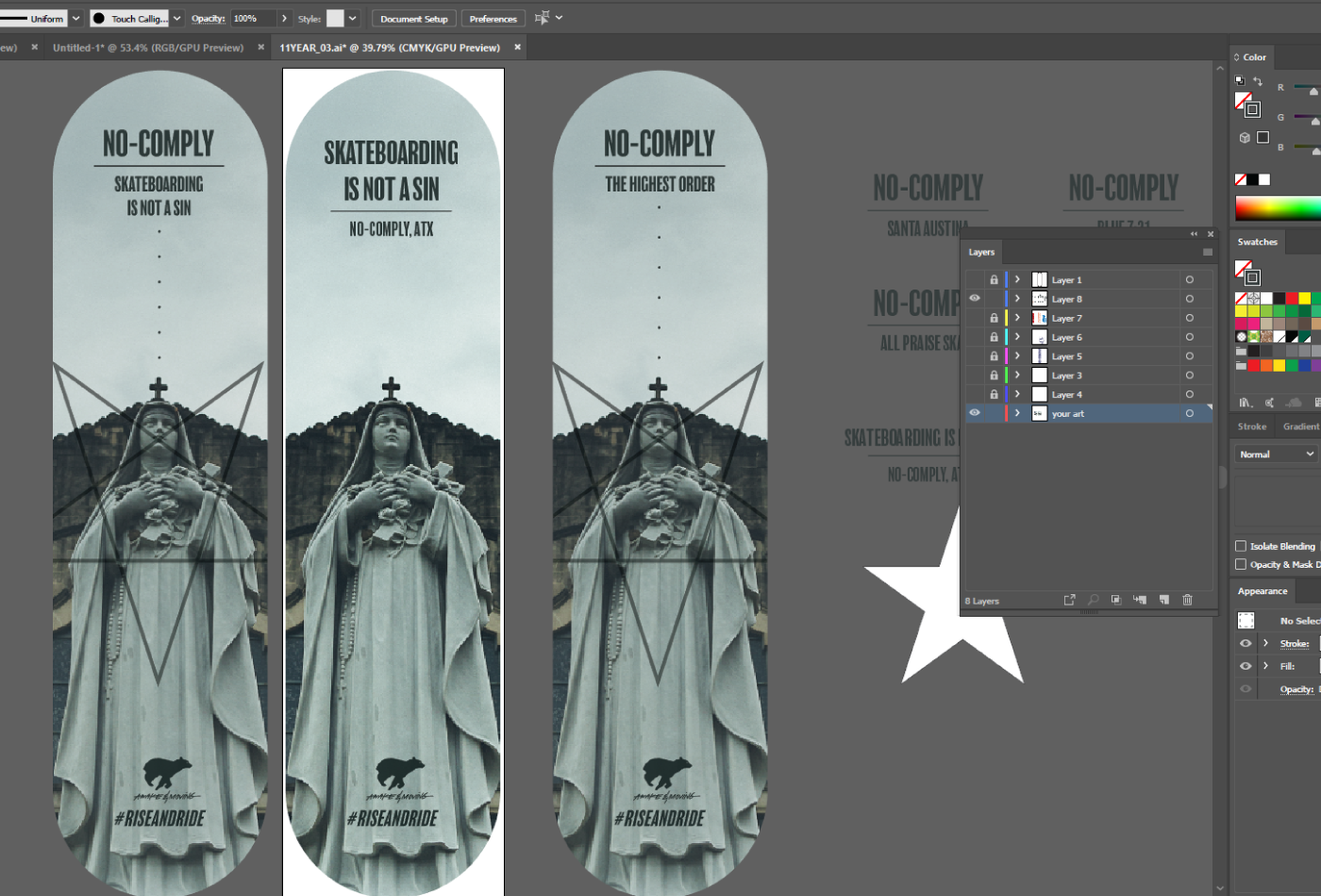Viewport: 1321px width, 896px height.
Task: Close the floating Layers panel
Action: pyautogui.click(x=1211, y=234)
